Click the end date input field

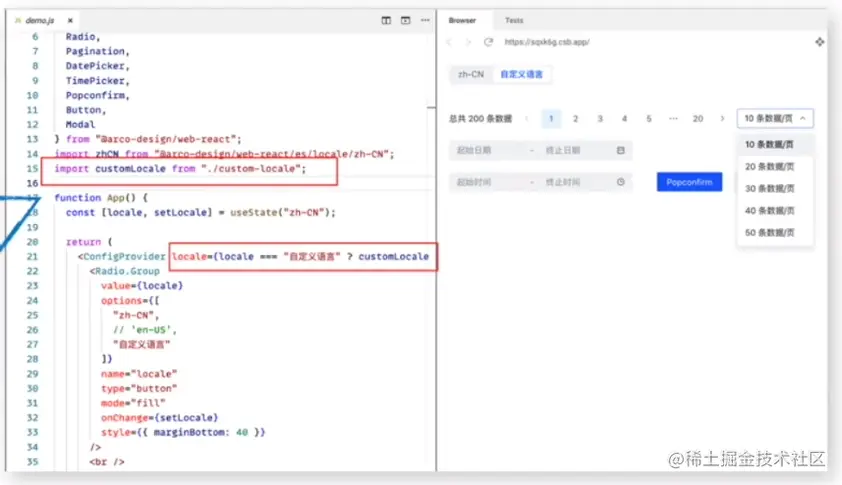click(575, 150)
